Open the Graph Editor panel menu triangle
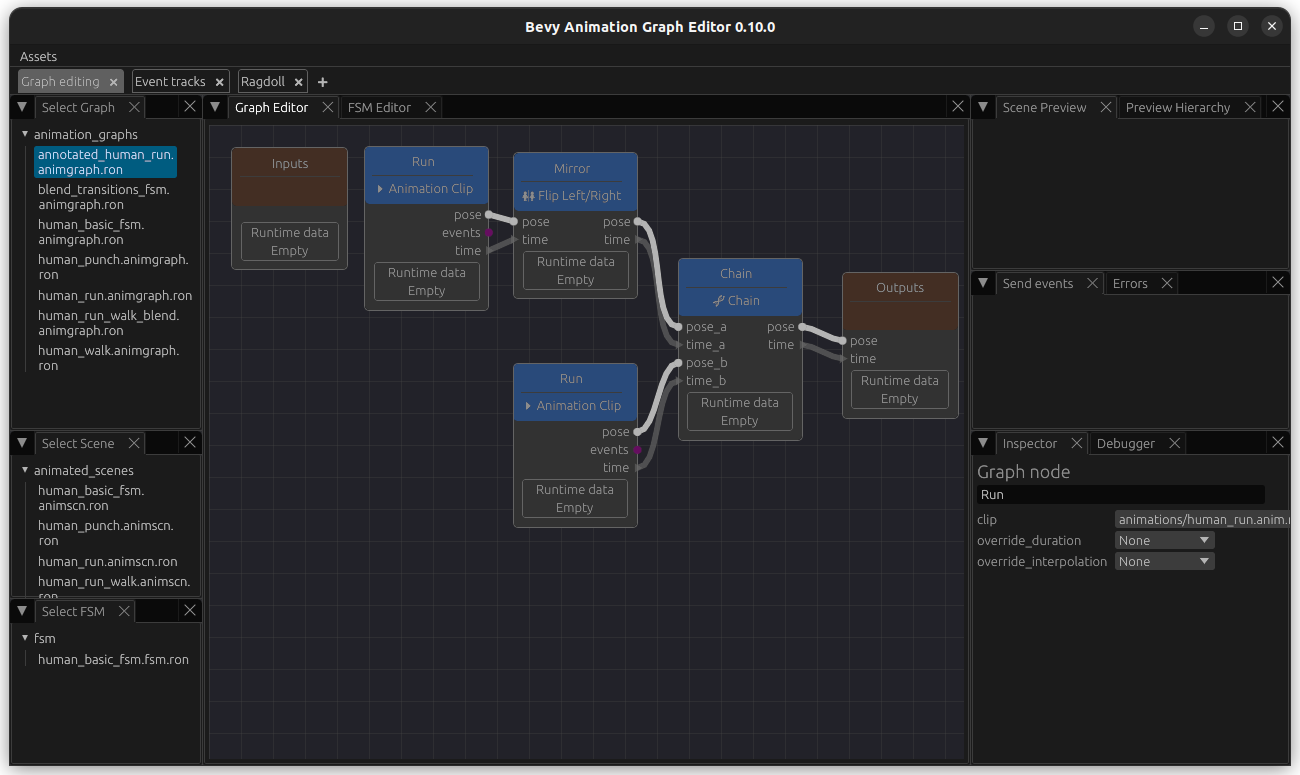Screen dimensions: 1300x775 coord(216,107)
